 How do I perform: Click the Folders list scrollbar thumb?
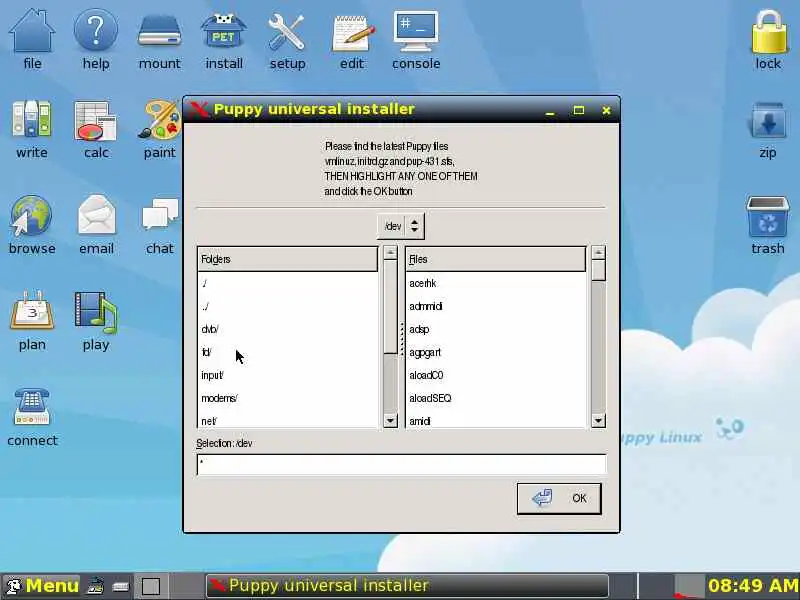point(390,306)
